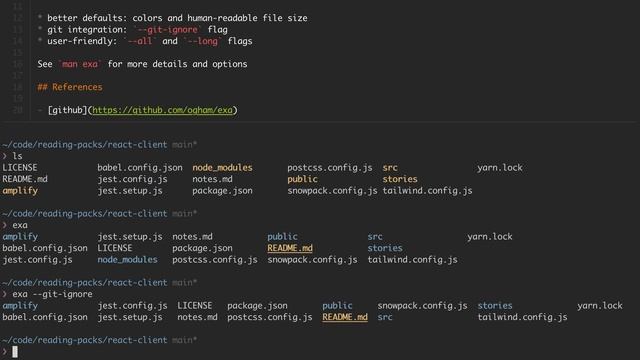Click the '[github]' link label text
The image size is (640, 360).
67,110
